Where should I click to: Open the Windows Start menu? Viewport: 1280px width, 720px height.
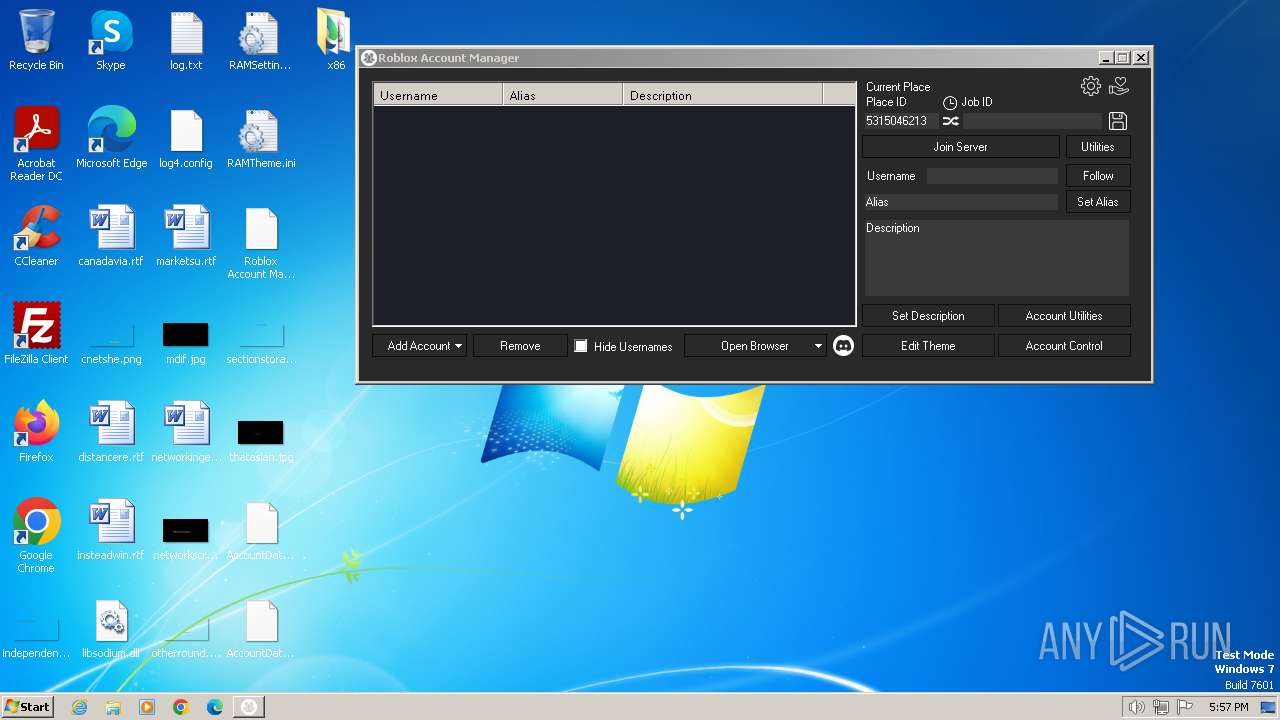point(27,706)
